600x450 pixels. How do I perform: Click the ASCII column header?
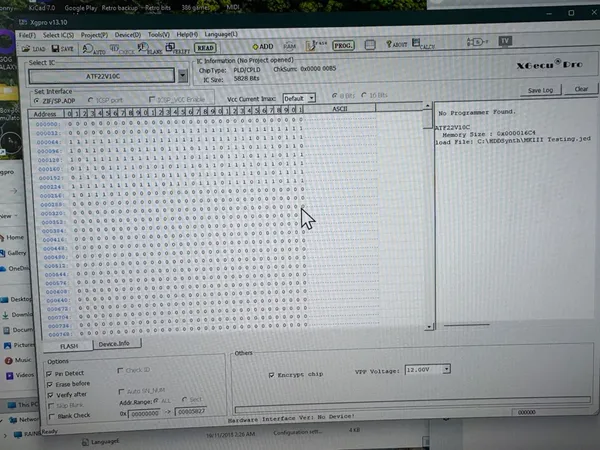point(339,109)
